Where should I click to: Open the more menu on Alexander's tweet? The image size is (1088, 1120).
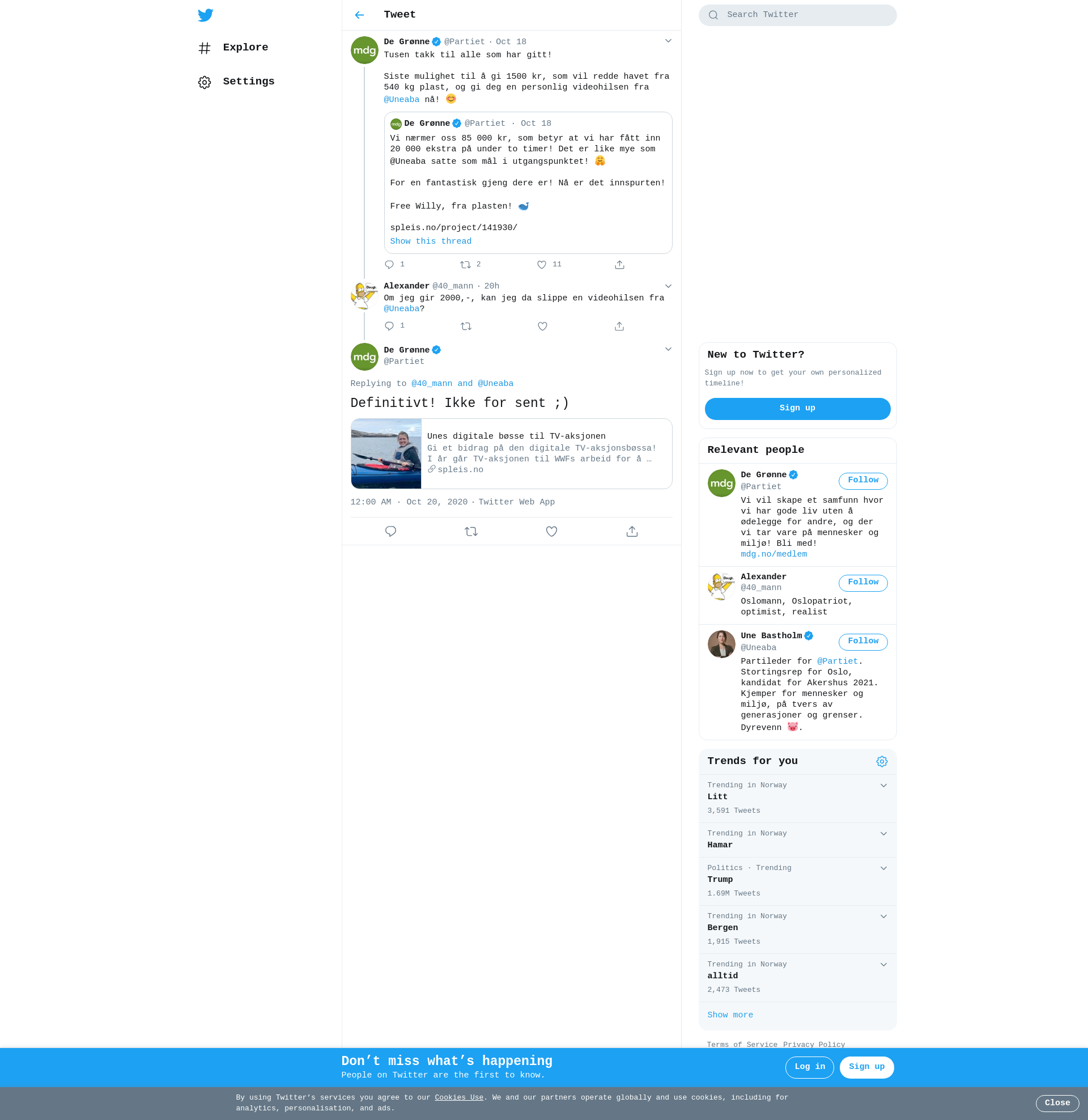click(x=668, y=286)
